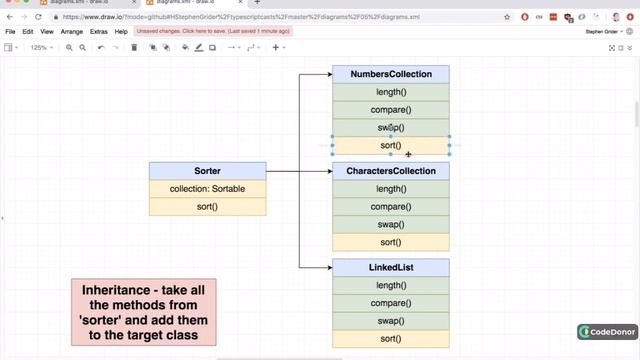Delete the selected shape with trash icon
This screenshot has height=360, width=640.
tap(134, 48)
